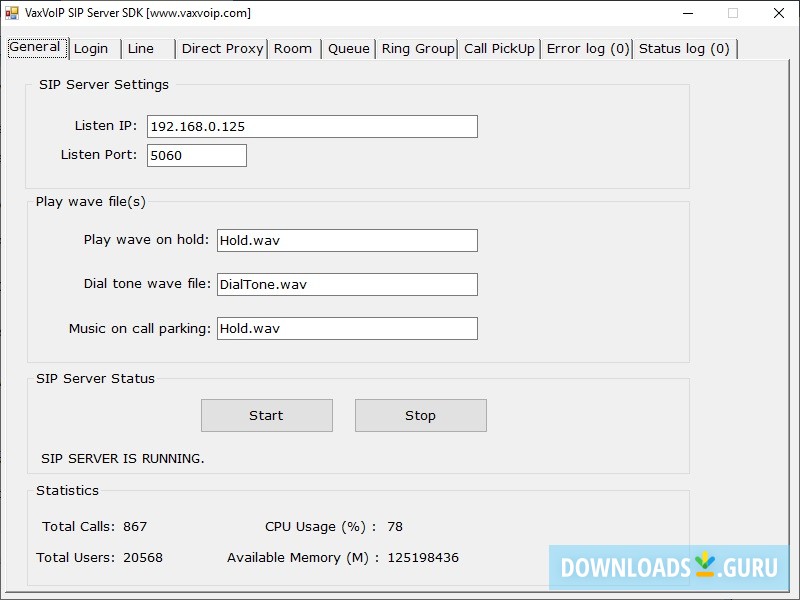View the Error log (0) tab
Image resolution: width=800 pixels, height=600 pixels.
[587, 49]
